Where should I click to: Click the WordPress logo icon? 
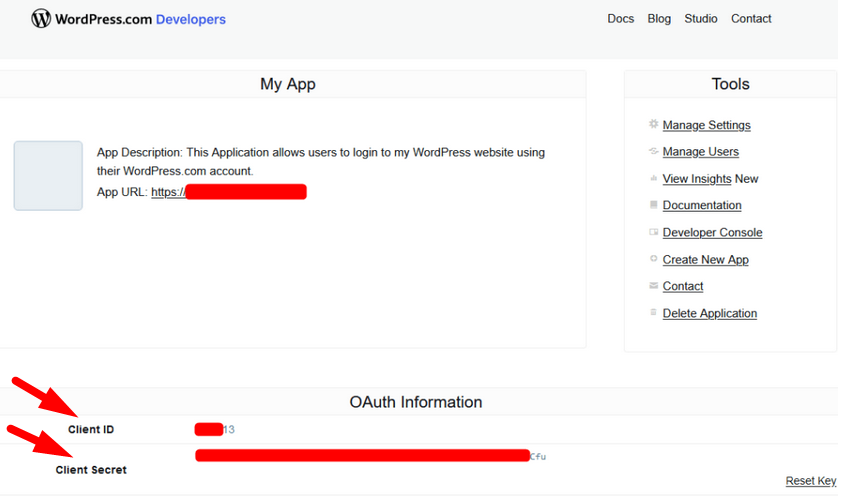click(41, 19)
